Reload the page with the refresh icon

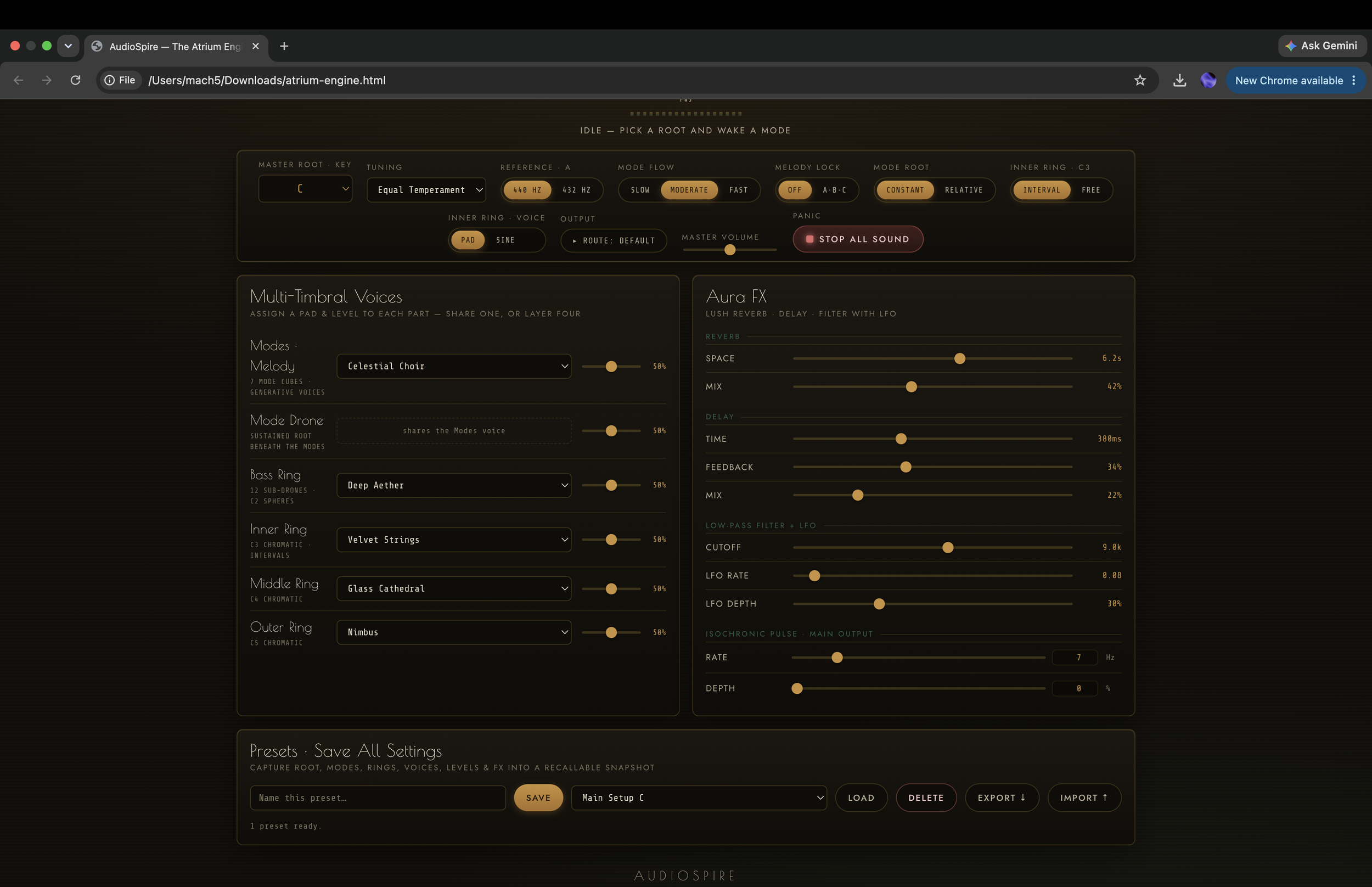75,80
